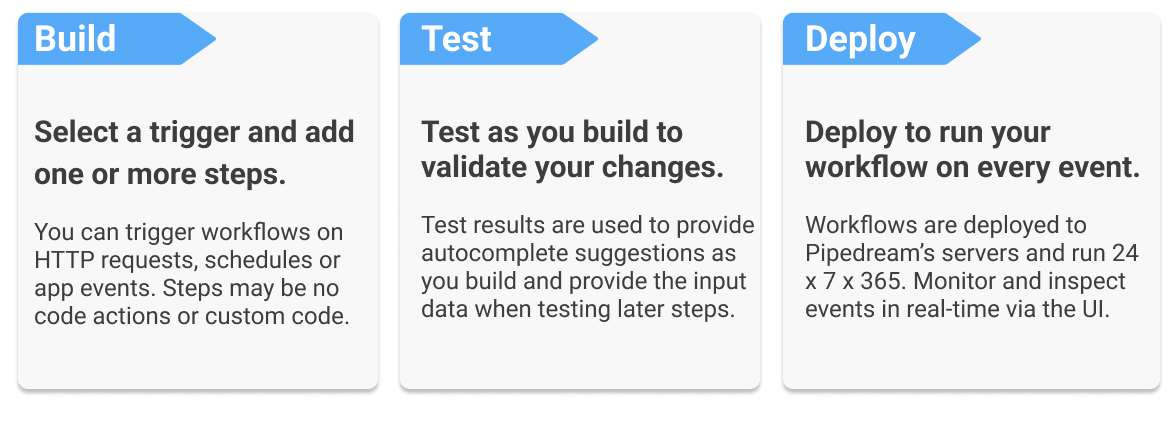
Task: Click text 'code actions or custom code.'
Action: [x=191, y=317]
